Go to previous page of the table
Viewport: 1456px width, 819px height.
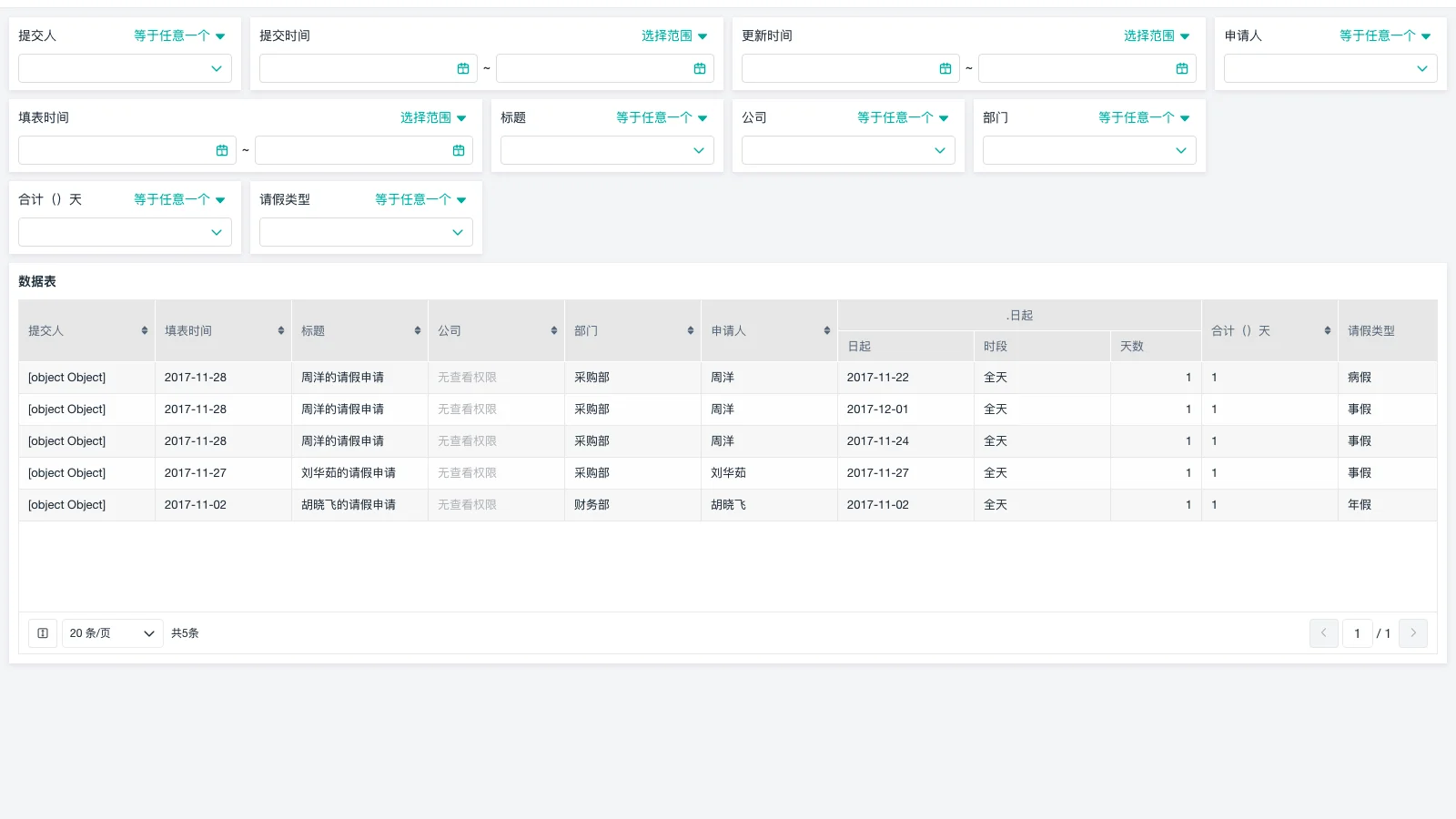pyautogui.click(x=1323, y=633)
